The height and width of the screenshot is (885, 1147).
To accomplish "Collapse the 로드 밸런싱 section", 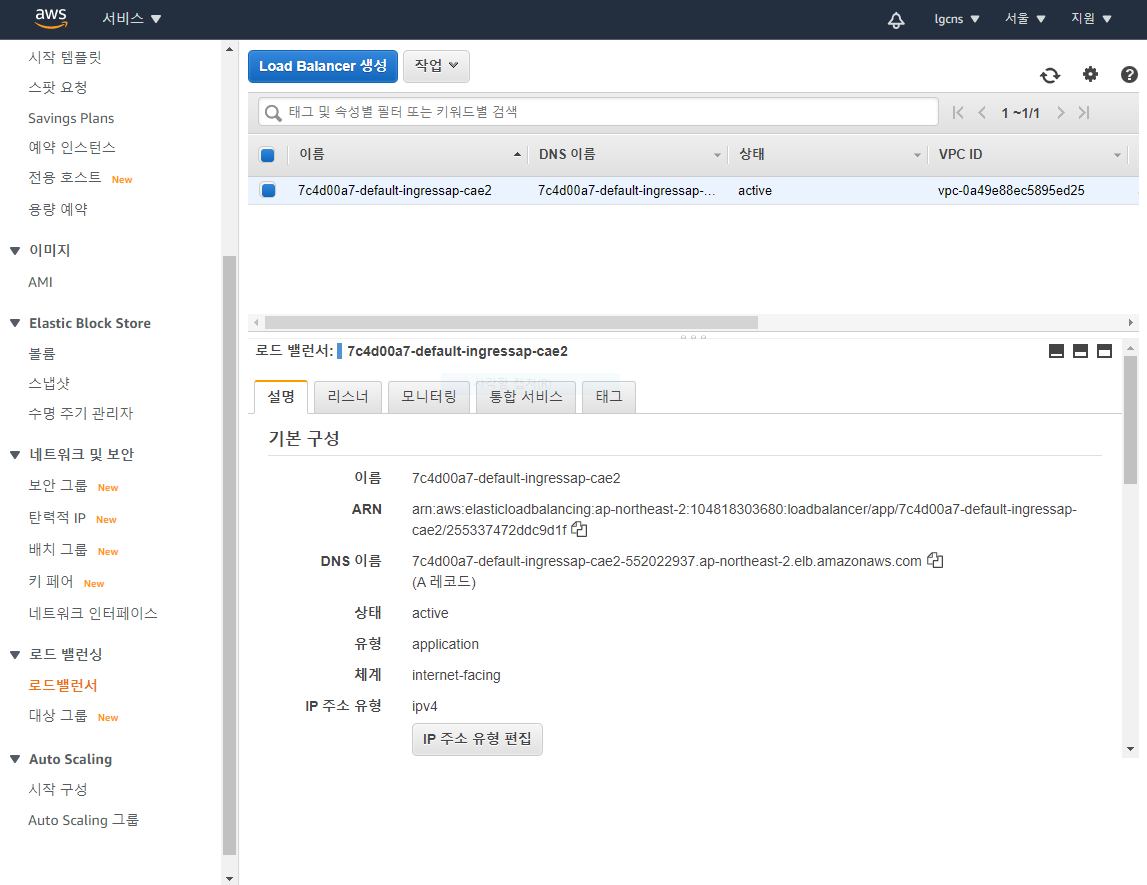I will pyautogui.click(x=15, y=655).
